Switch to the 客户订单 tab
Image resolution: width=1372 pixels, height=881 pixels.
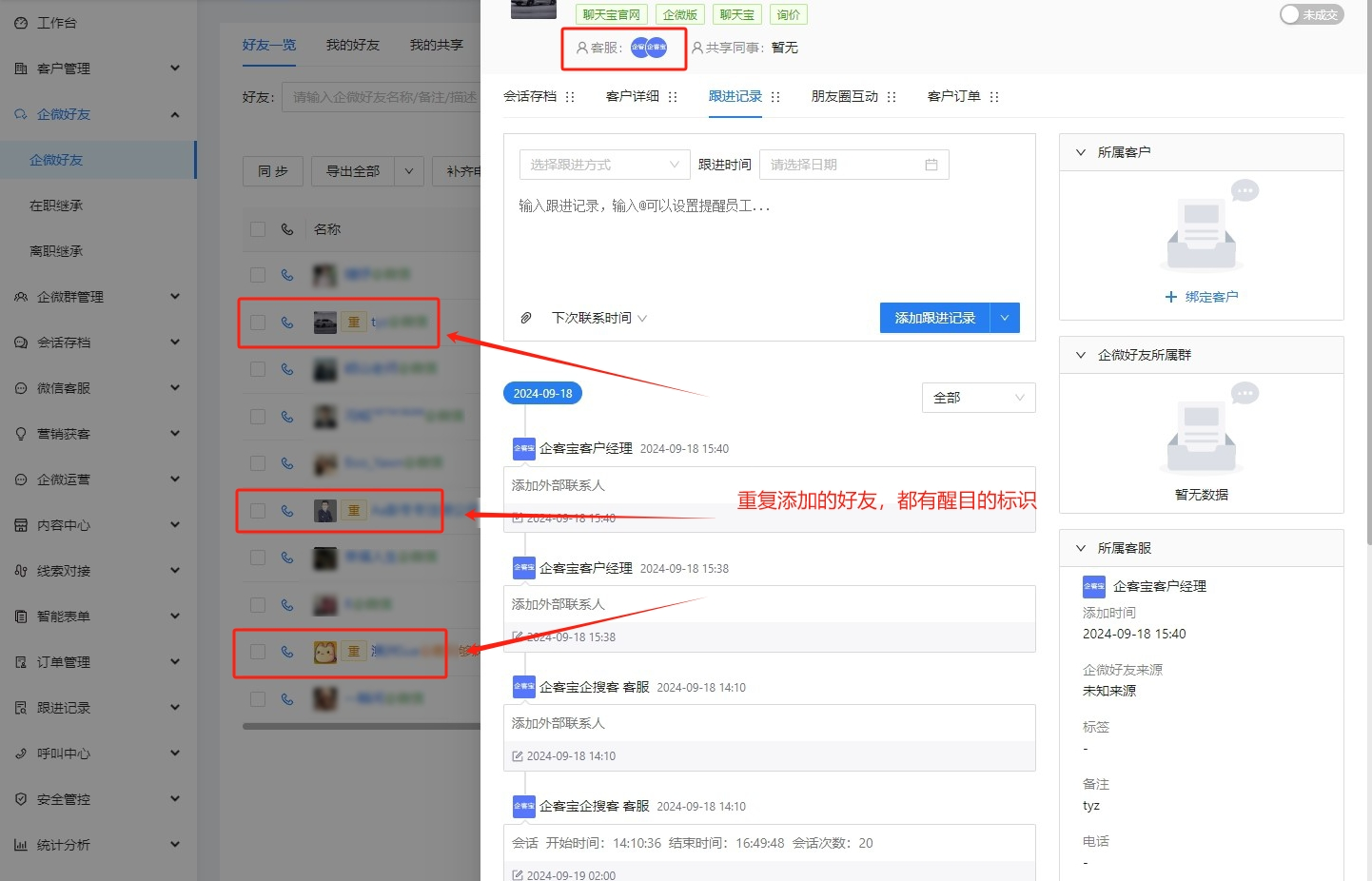tap(954, 96)
